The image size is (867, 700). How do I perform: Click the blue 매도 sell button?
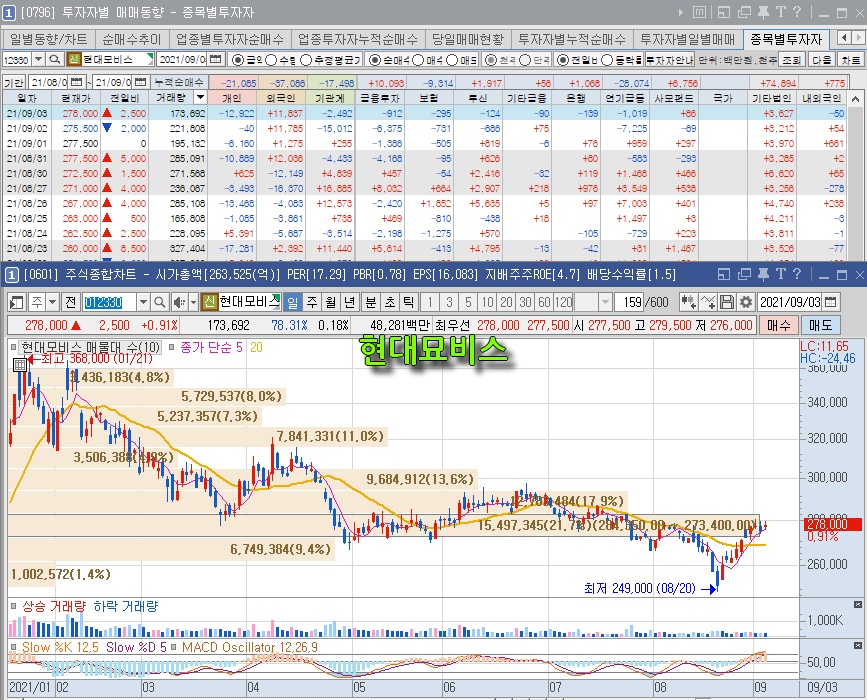[x=821, y=325]
